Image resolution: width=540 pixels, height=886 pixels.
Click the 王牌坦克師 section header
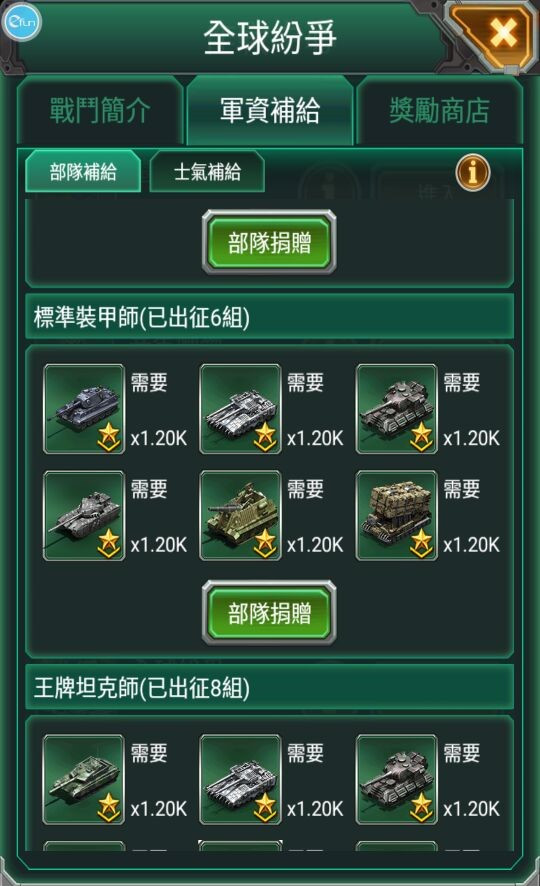point(269,687)
